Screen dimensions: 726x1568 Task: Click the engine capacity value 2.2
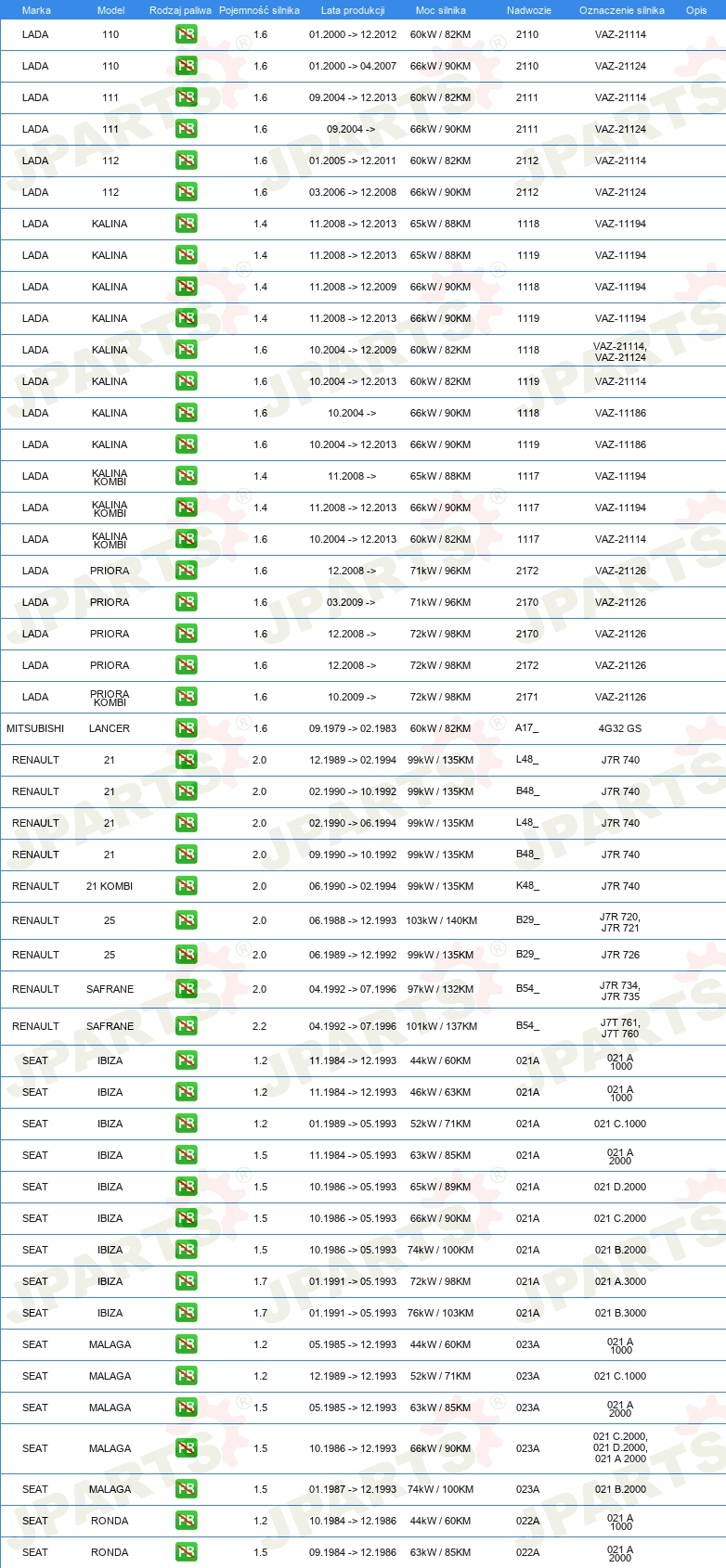click(260, 1026)
